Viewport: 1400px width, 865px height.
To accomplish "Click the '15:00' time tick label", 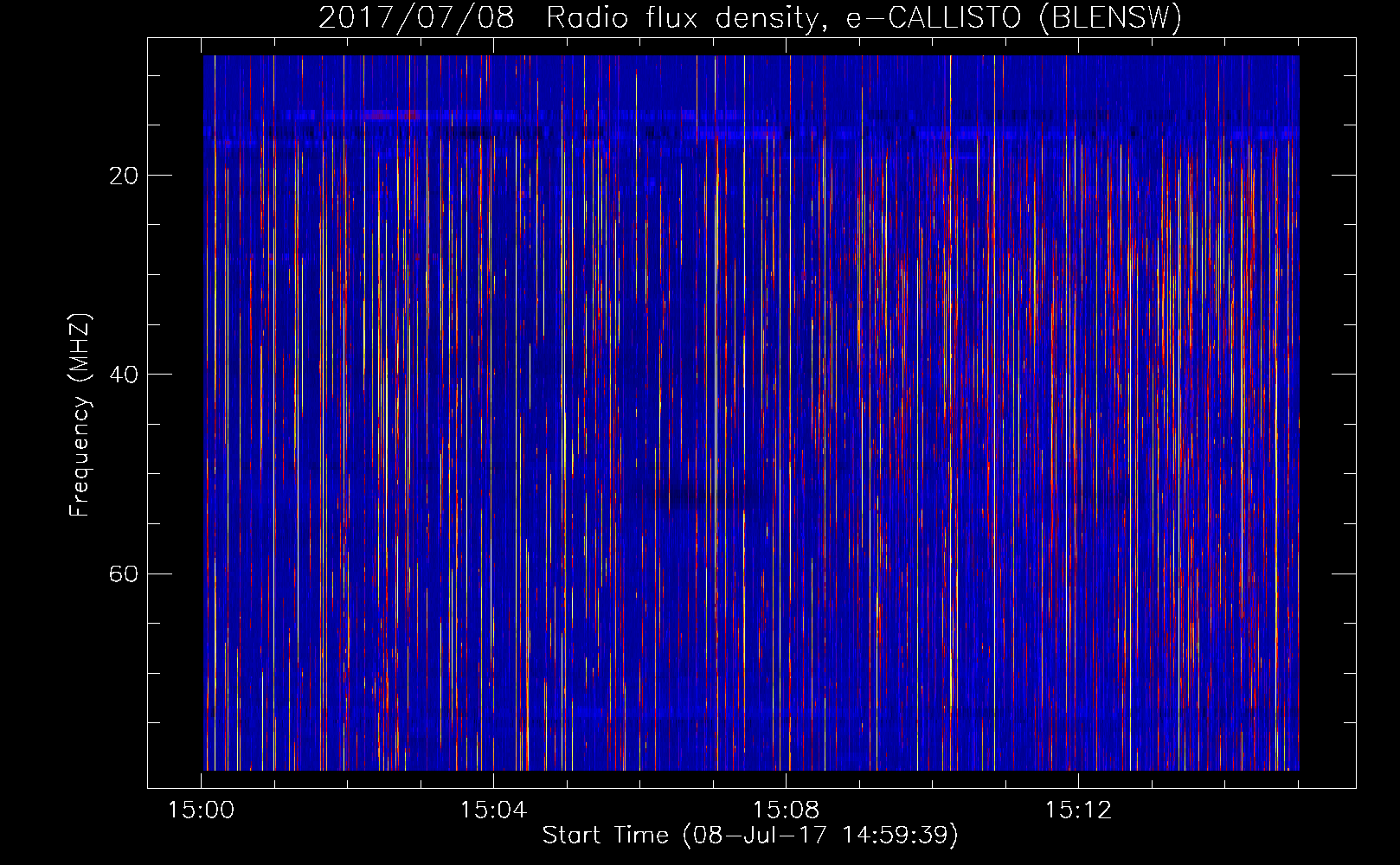I will click(201, 811).
